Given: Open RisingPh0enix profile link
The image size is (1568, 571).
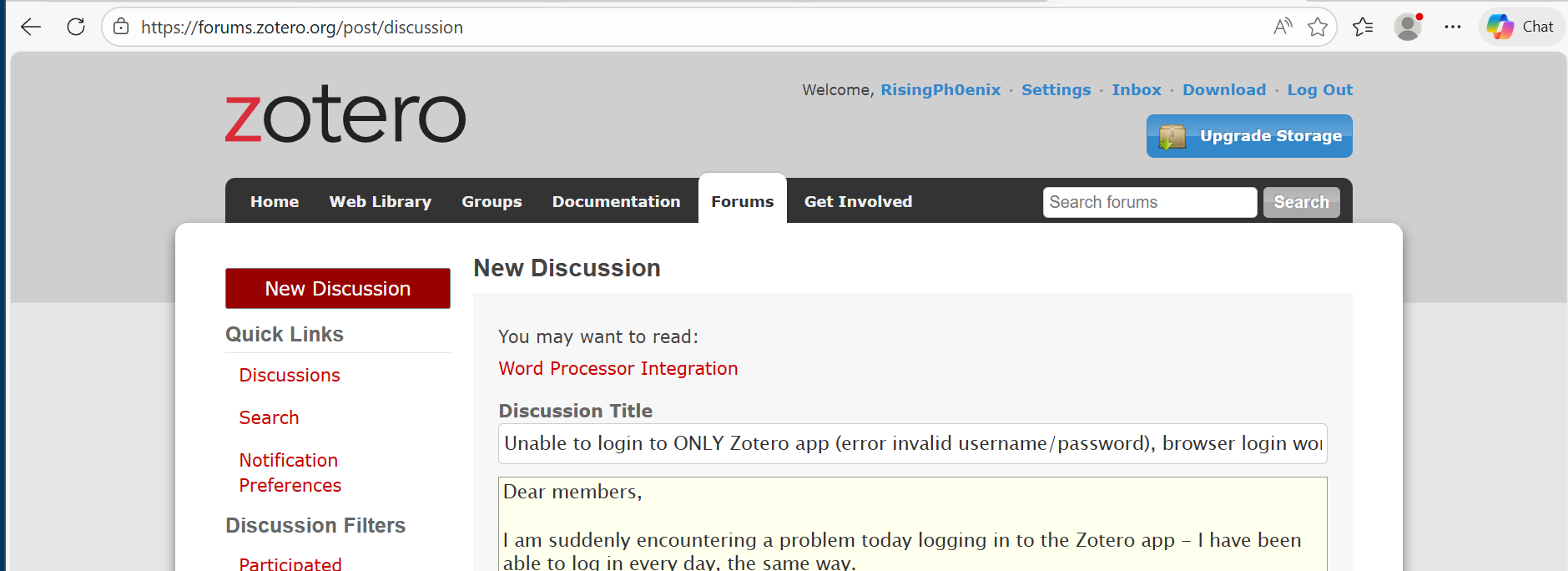Looking at the screenshot, I should coord(940,90).
